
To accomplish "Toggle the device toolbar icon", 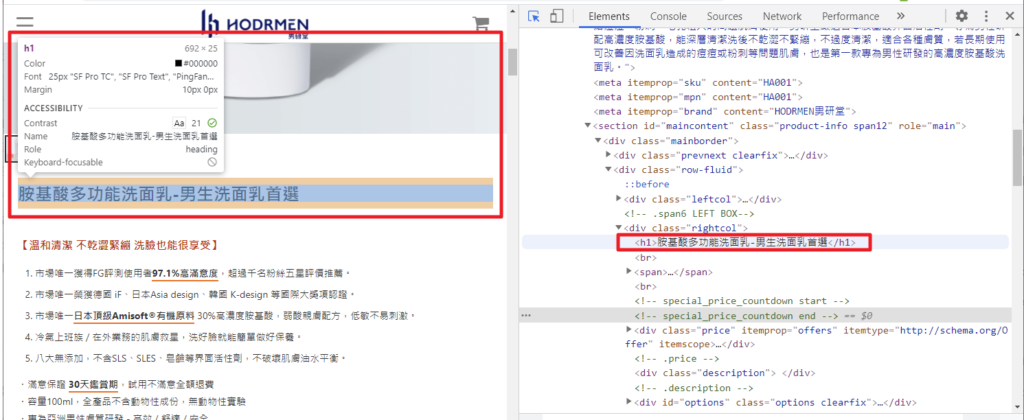I will click(x=556, y=16).
